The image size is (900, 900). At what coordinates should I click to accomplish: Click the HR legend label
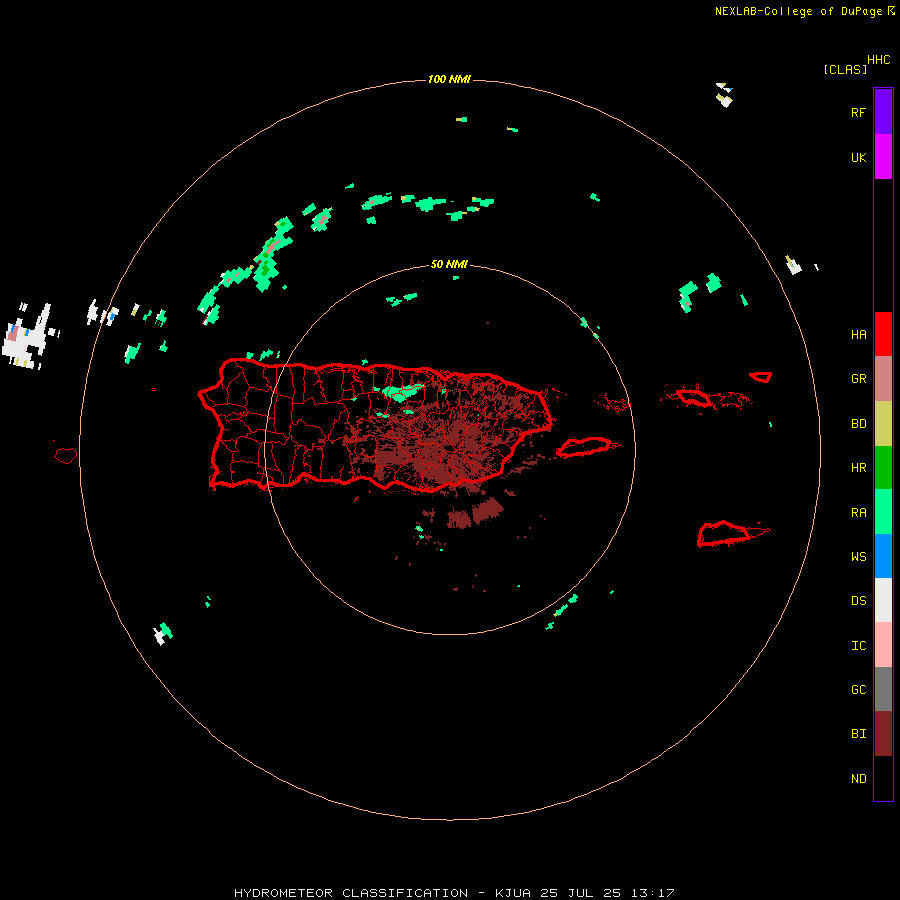click(x=858, y=468)
